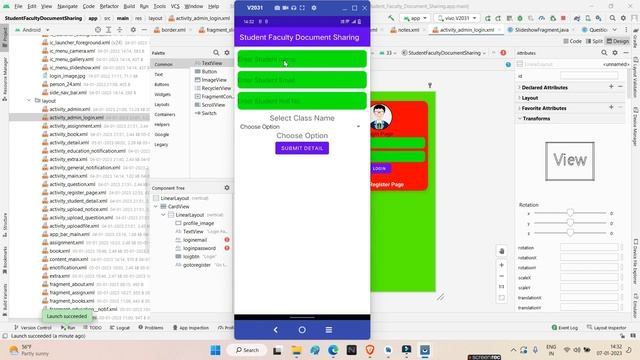Open Microsoft Edge from taskbar
Screen dimensions: 640x360
coord(333,350)
